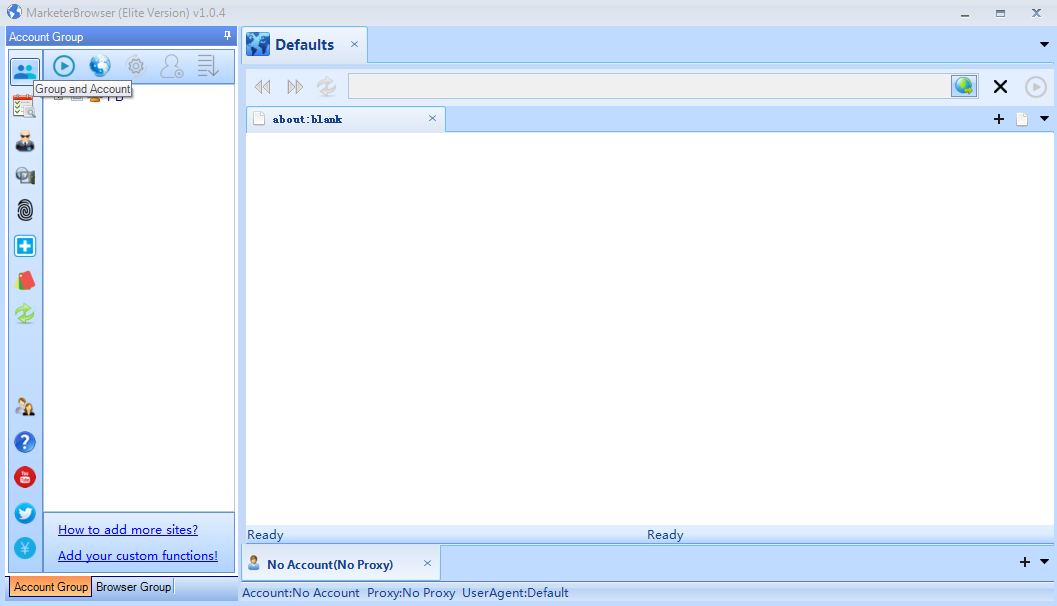Screen dimensions: 1057x606
Task: Close the Defaults tab
Action: (354, 44)
